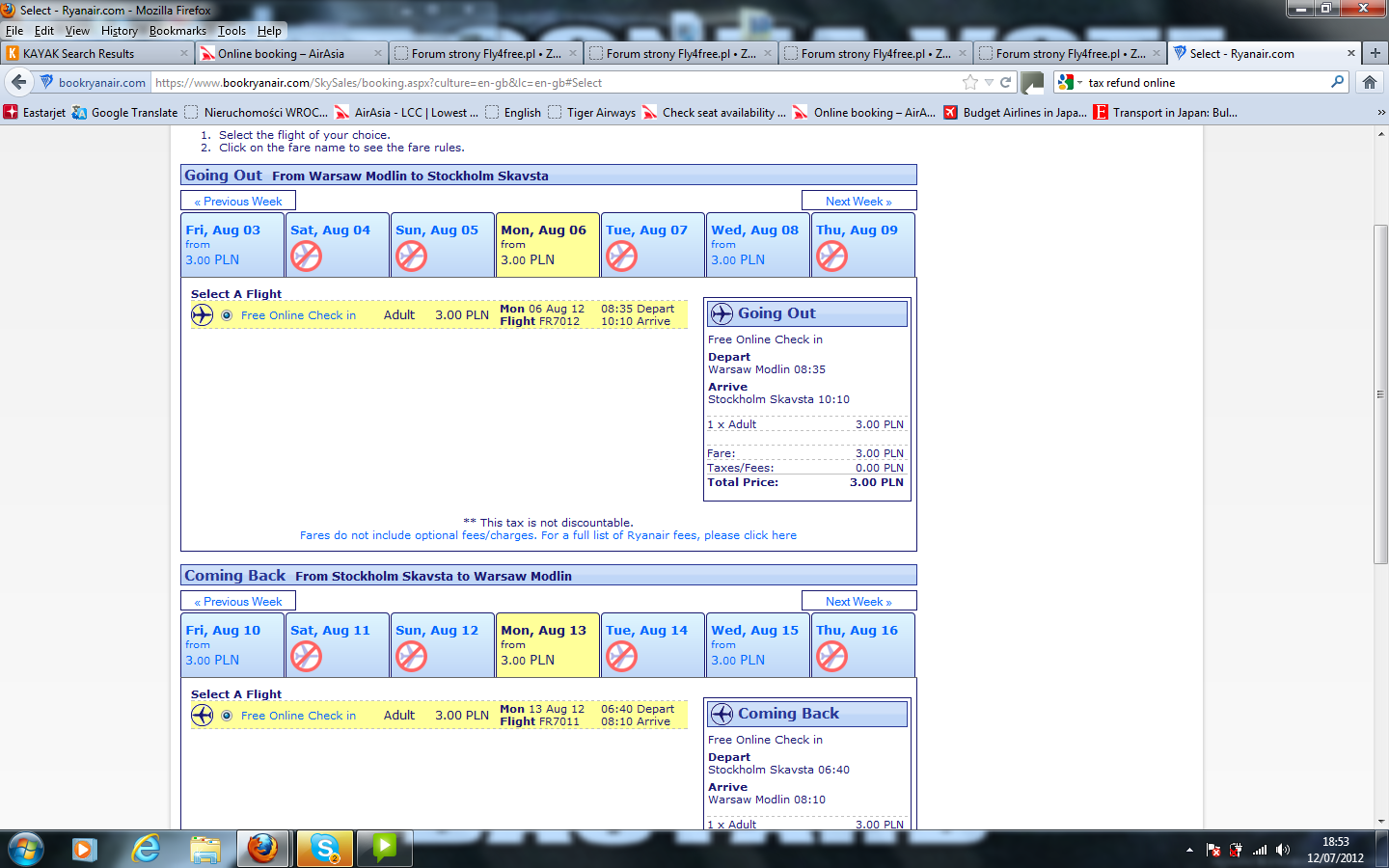The width and height of the screenshot is (1389, 868).
Task: Switch to Skype in the taskbar
Action: click(x=325, y=849)
